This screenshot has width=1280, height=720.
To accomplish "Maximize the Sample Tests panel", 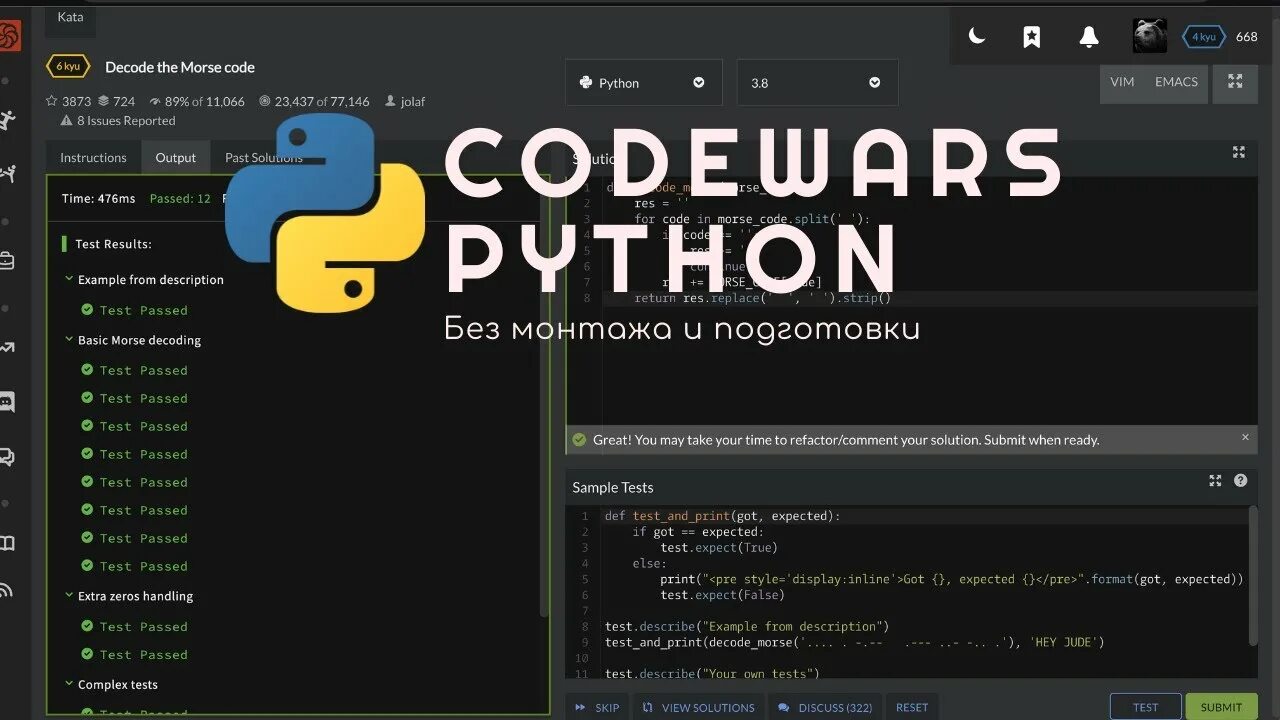I will click(1215, 481).
